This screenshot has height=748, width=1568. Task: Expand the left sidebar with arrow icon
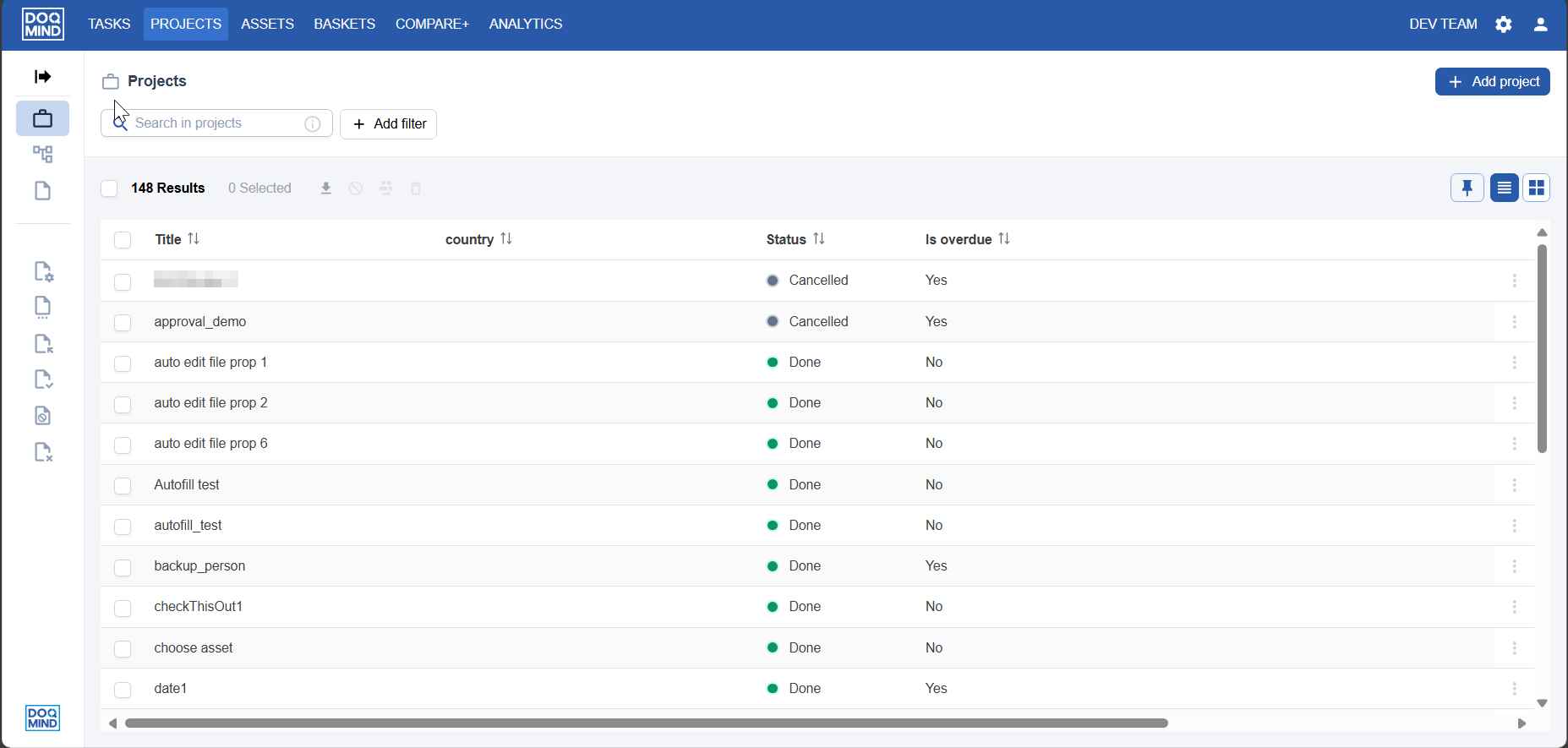[42, 77]
